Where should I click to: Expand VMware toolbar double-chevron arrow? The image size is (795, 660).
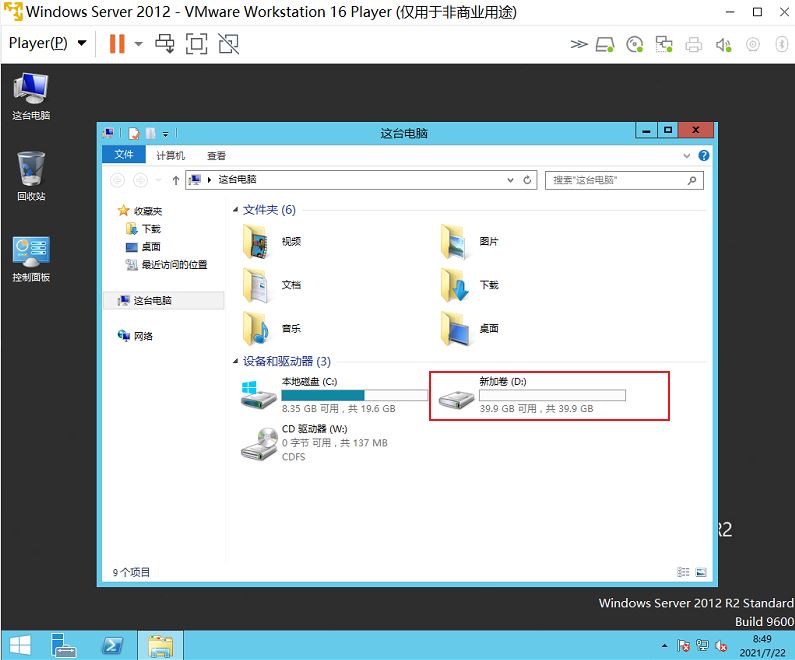tap(579, 44)
